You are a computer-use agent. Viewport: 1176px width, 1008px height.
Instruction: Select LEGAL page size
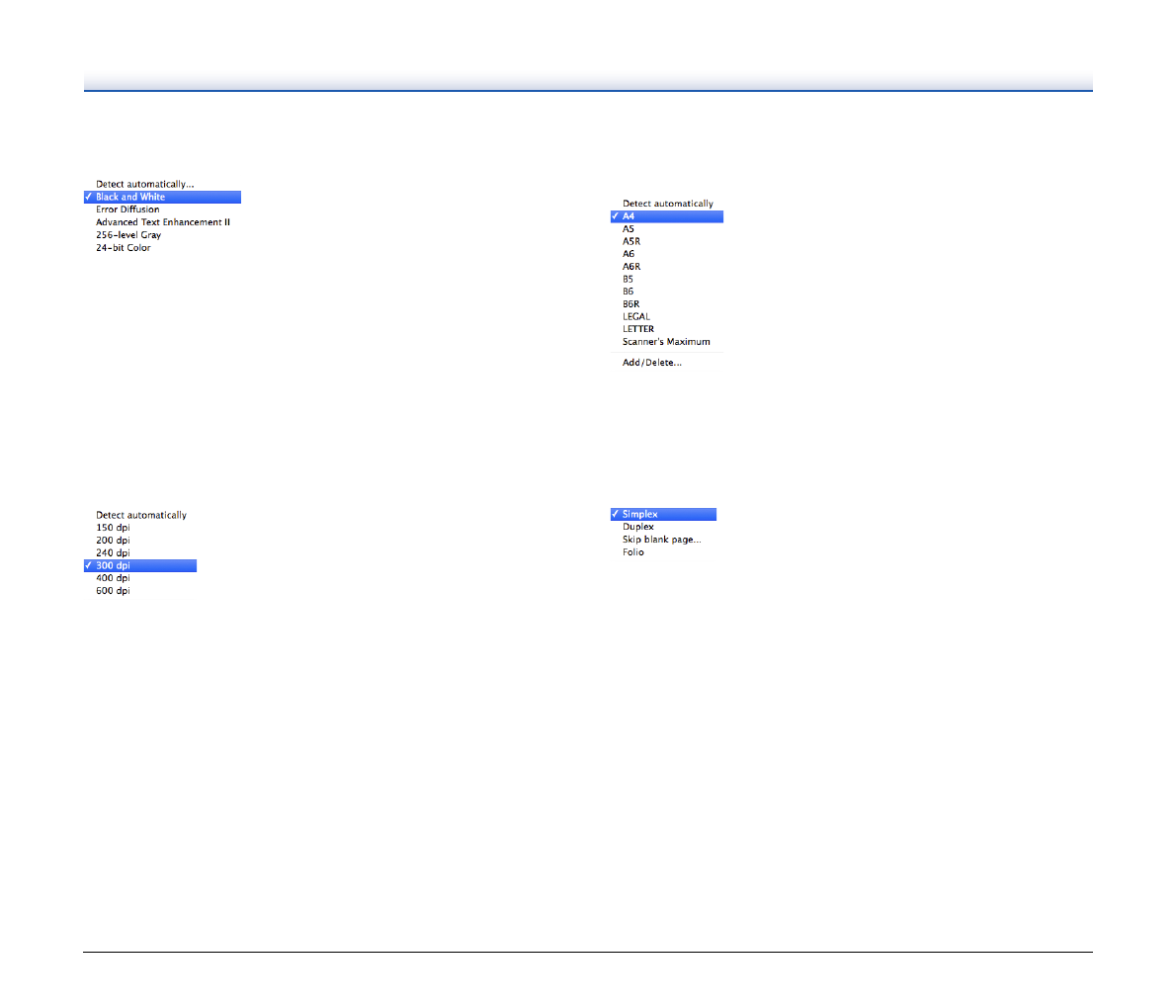point(636,317)
